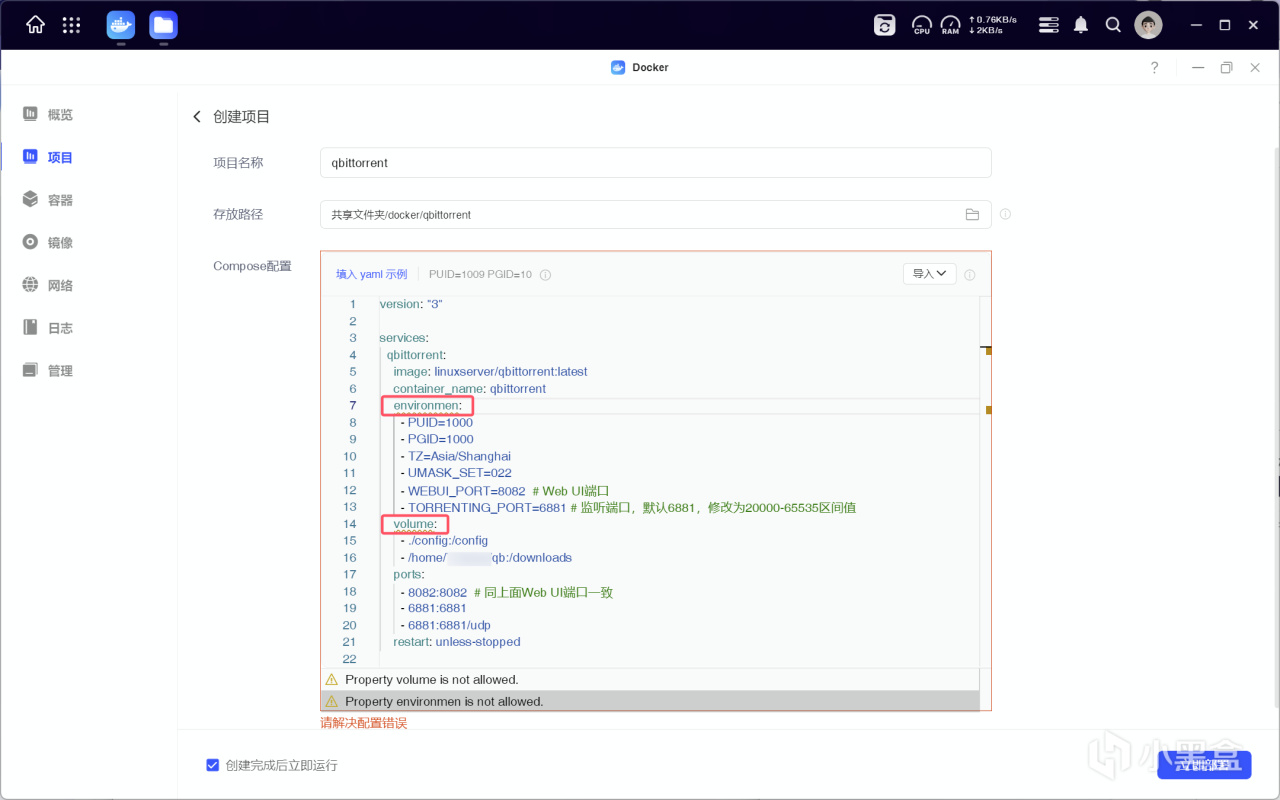
Task: Open the 容器 section
Action: (48, 200)
